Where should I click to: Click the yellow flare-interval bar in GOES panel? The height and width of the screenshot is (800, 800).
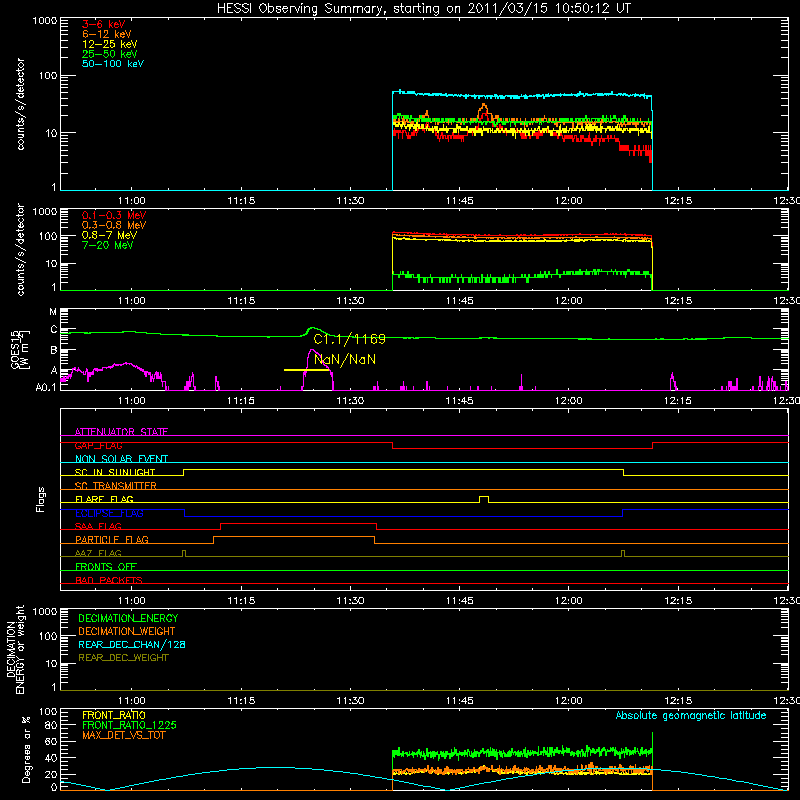click(306, 370)
